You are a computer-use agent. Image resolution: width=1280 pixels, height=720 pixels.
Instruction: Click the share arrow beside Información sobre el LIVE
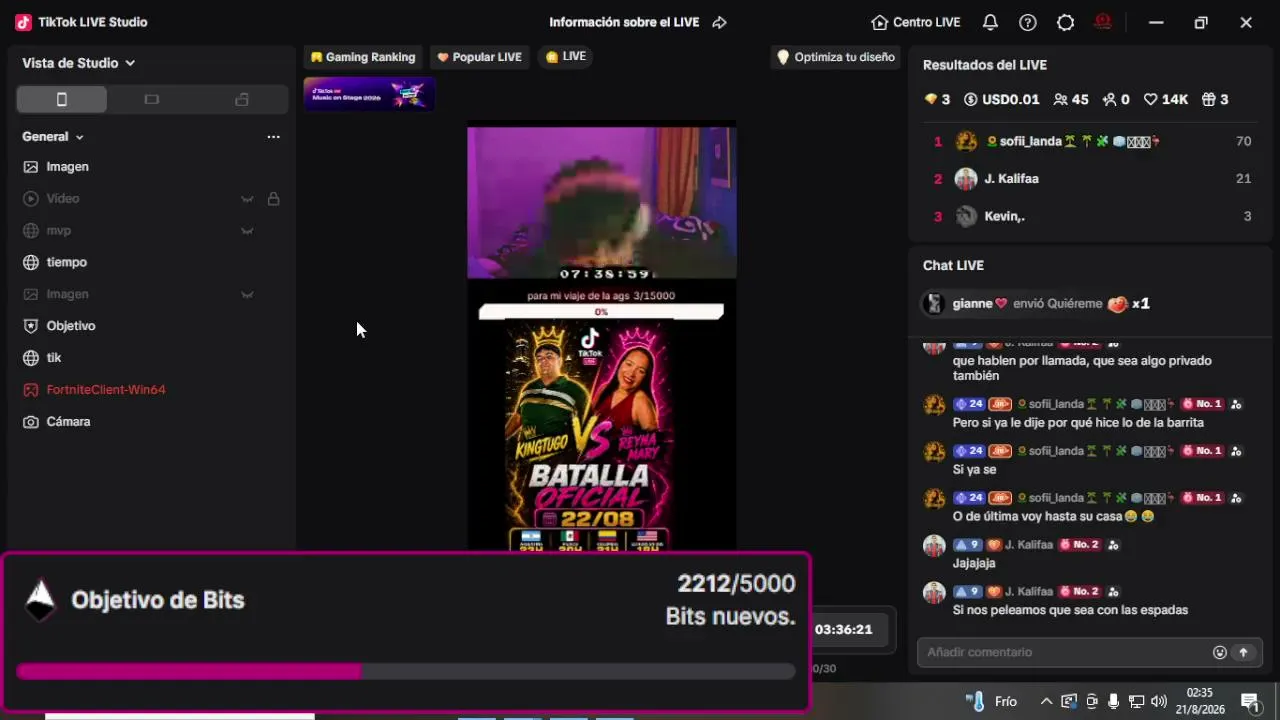(719, 22)
